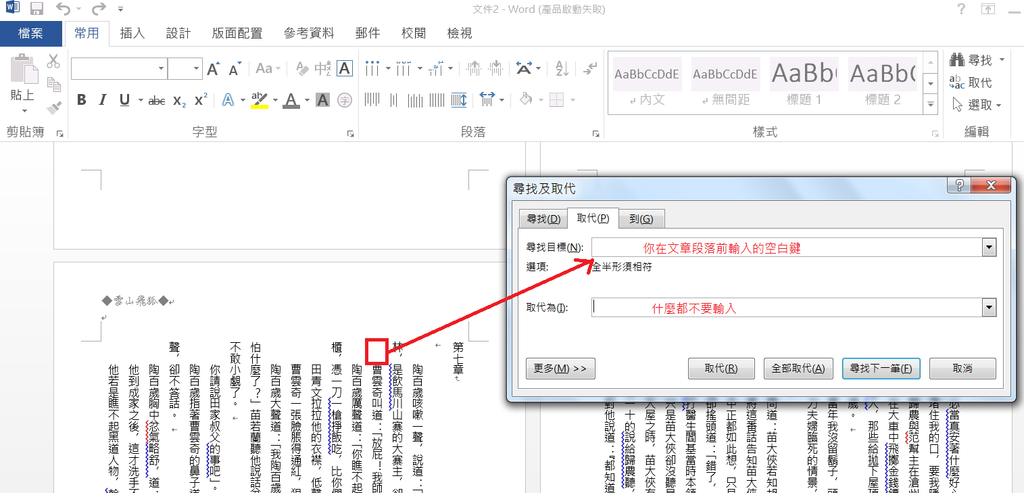Toggle superscript x2 button
Viewport: 1024px width, 493px height.
pos(200,100)
